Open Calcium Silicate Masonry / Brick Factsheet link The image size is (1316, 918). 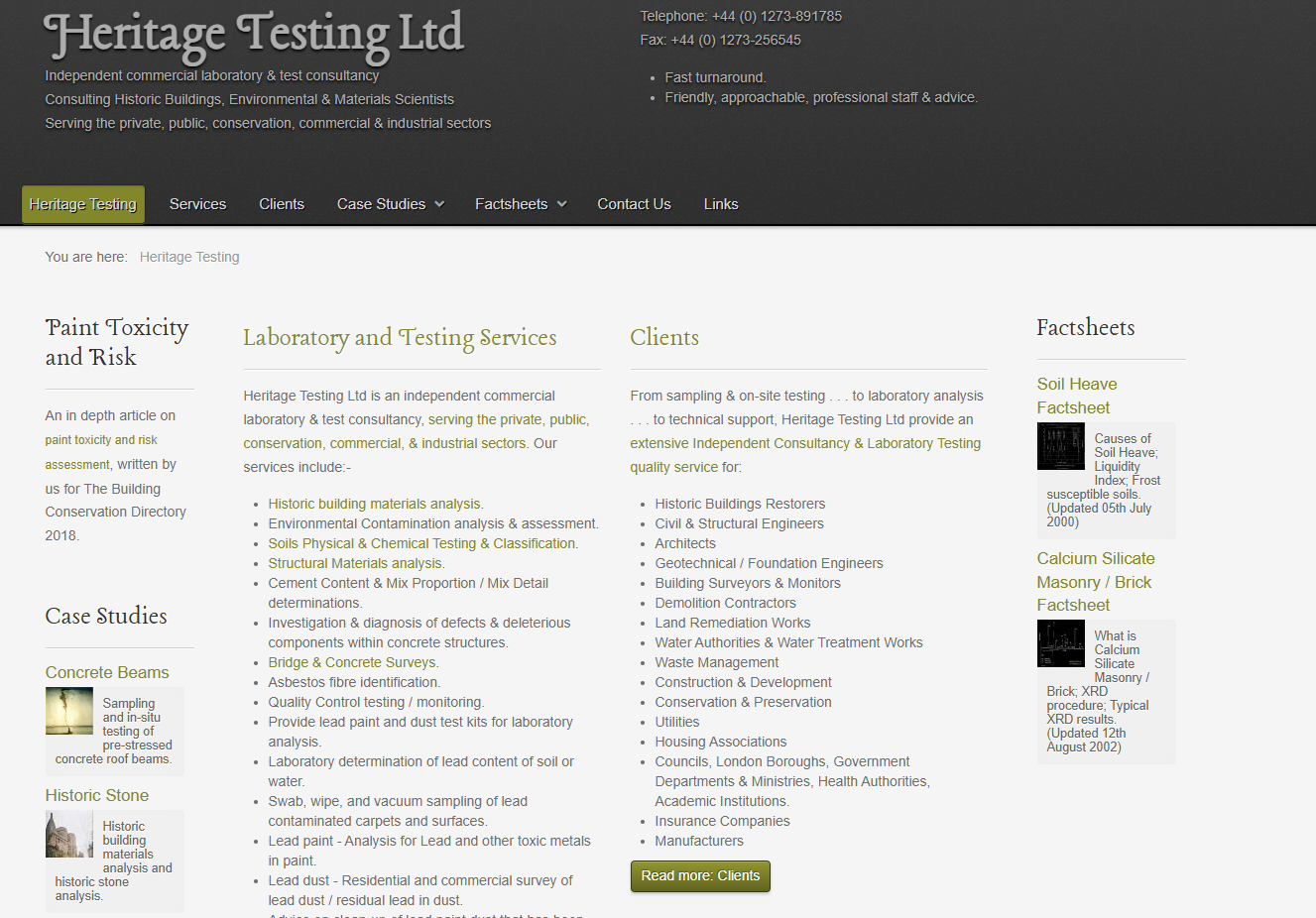tap(1095, 582)
